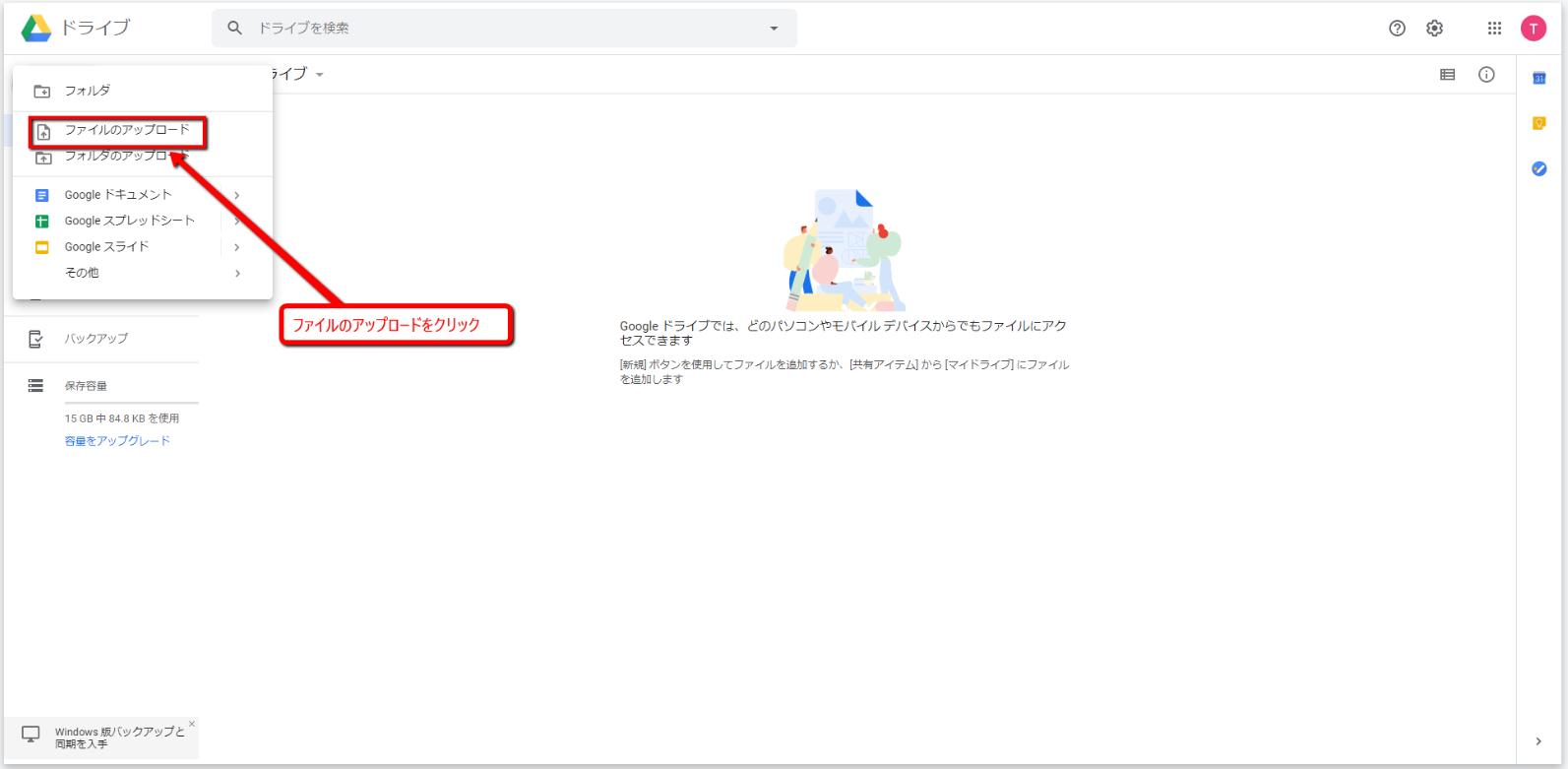Open Google Keep side panel icon
The image size is (1568, 769).
[1539, 123]
